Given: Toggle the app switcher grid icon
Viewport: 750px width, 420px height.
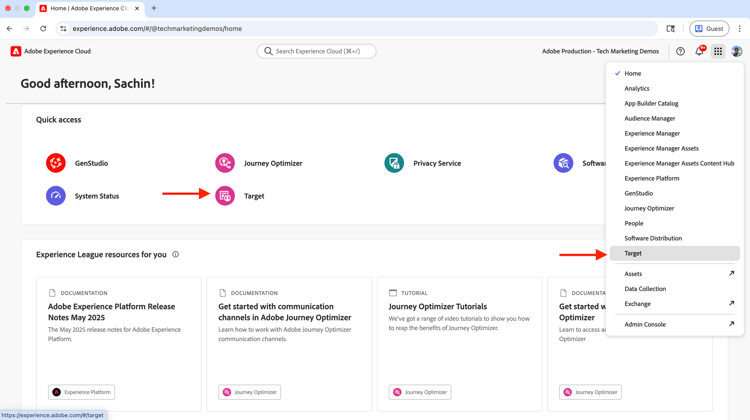Looking at the screenshot, I should [x=718, y=51].
